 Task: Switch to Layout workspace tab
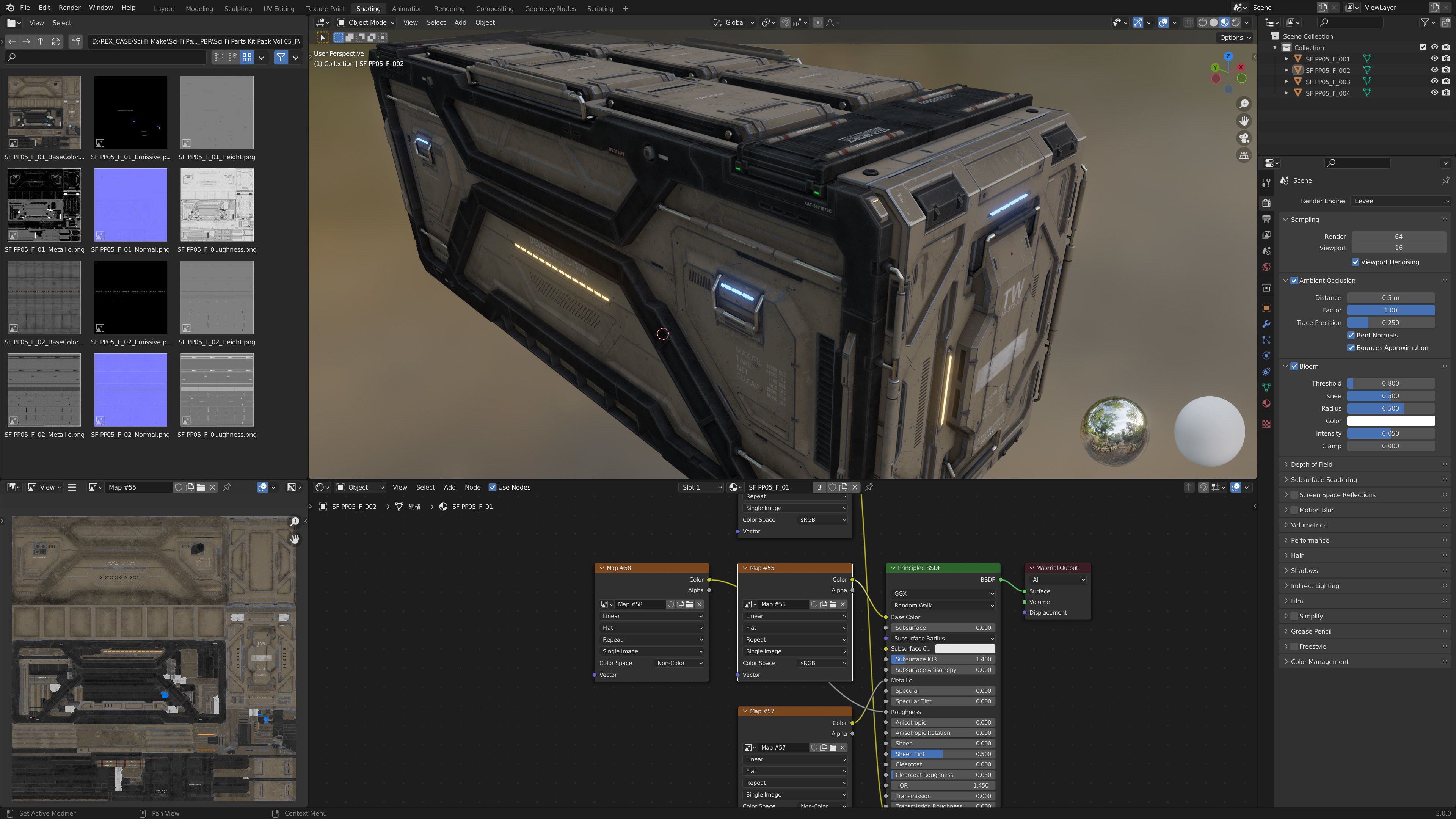(164, 8)
